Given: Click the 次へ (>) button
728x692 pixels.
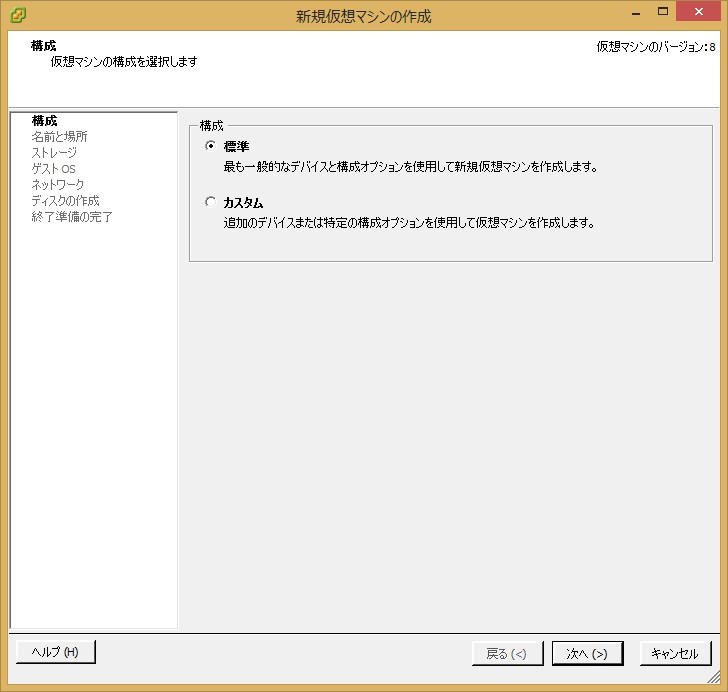Looking at the screenshot, I should [587, 653].
